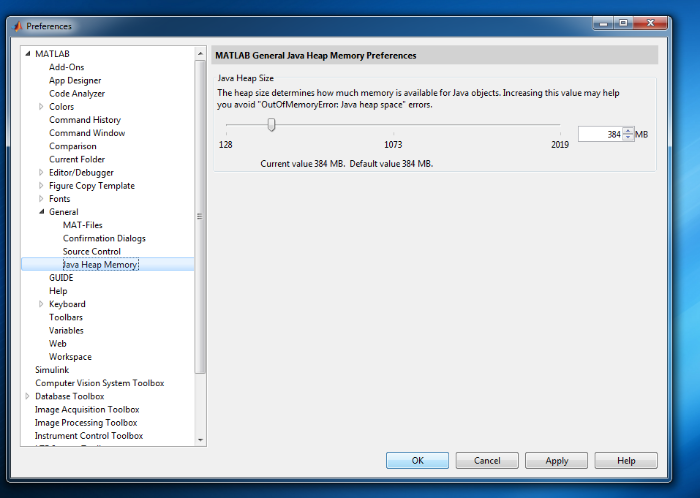Open Image Acquisition Toolbox preferences
The image size is (700, 498).
pos(87,409)
